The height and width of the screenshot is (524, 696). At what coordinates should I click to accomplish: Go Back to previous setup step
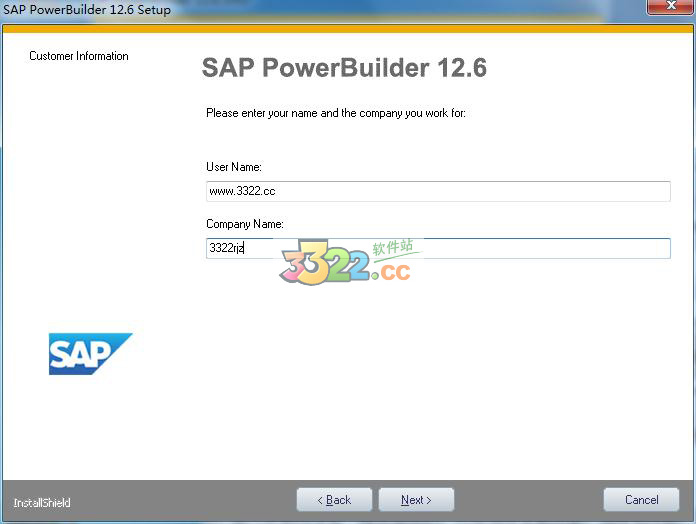point(334,500)
